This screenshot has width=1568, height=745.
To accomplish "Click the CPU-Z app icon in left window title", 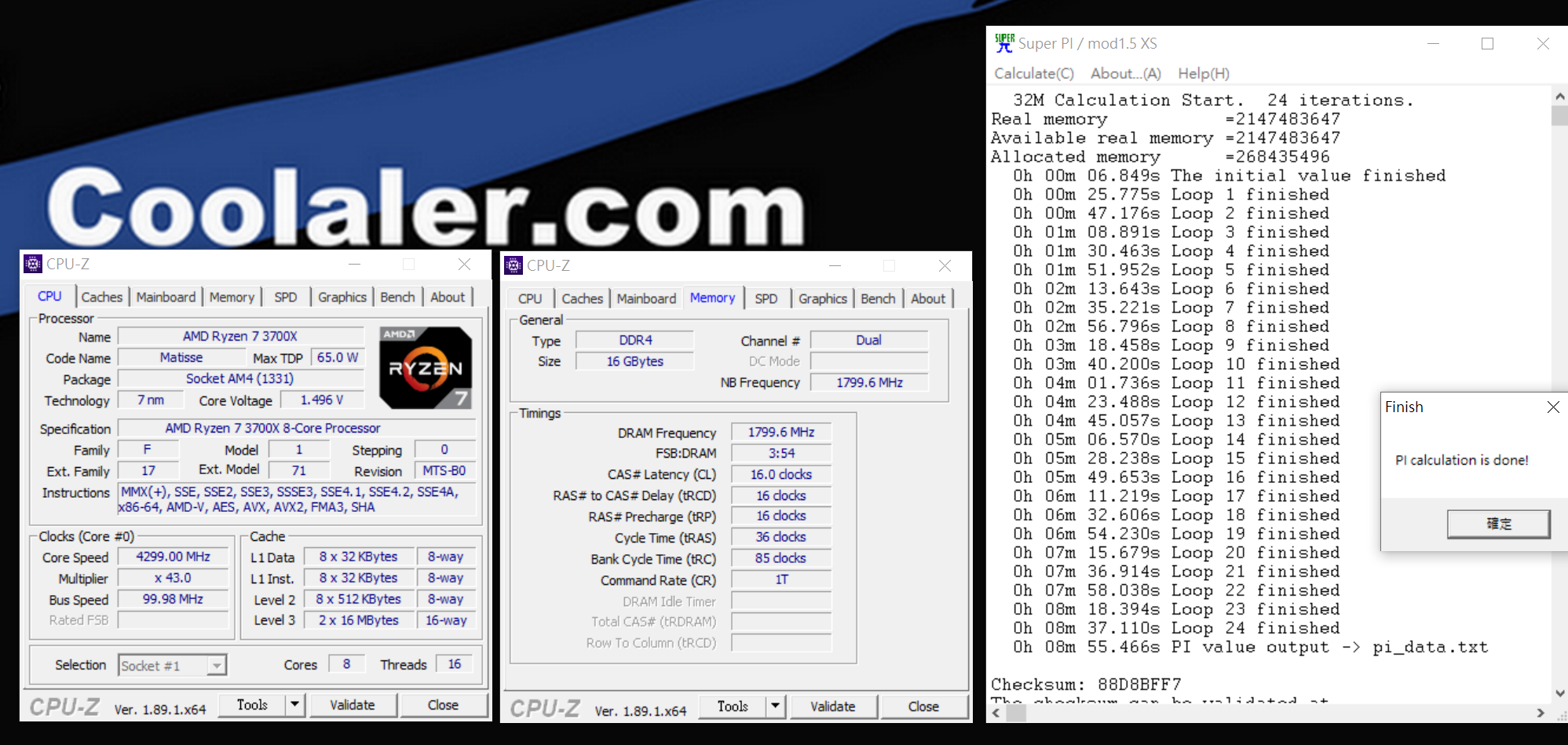I will coord(33,264).
